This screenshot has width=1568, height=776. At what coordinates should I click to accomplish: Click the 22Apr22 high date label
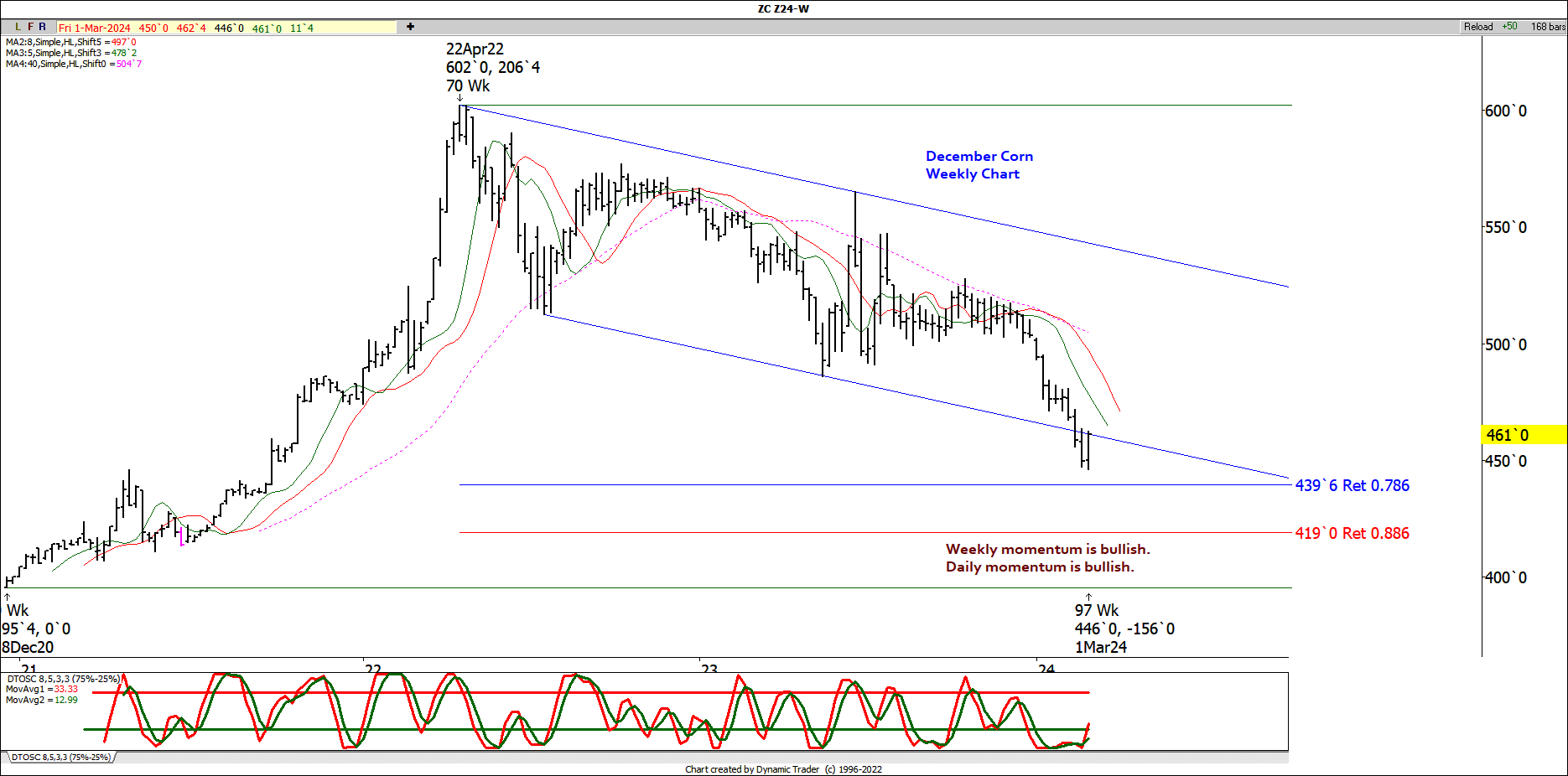point(475,49)
